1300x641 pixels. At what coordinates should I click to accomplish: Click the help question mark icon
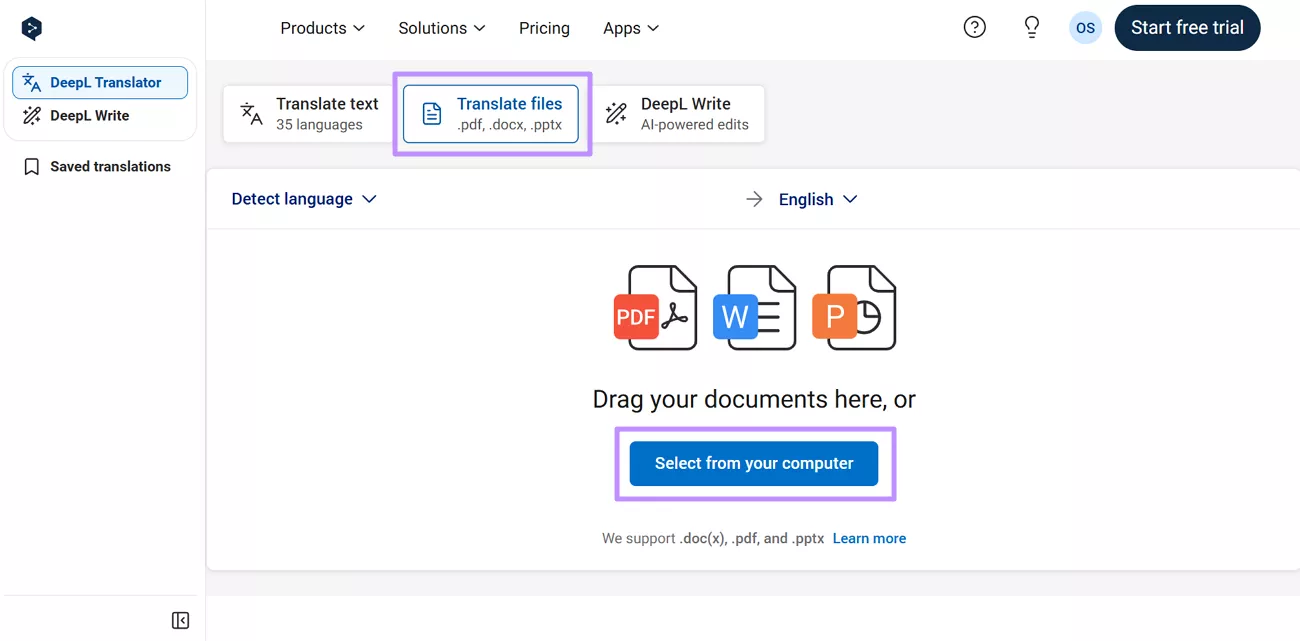pyautogui.click(x=975, y=27)
